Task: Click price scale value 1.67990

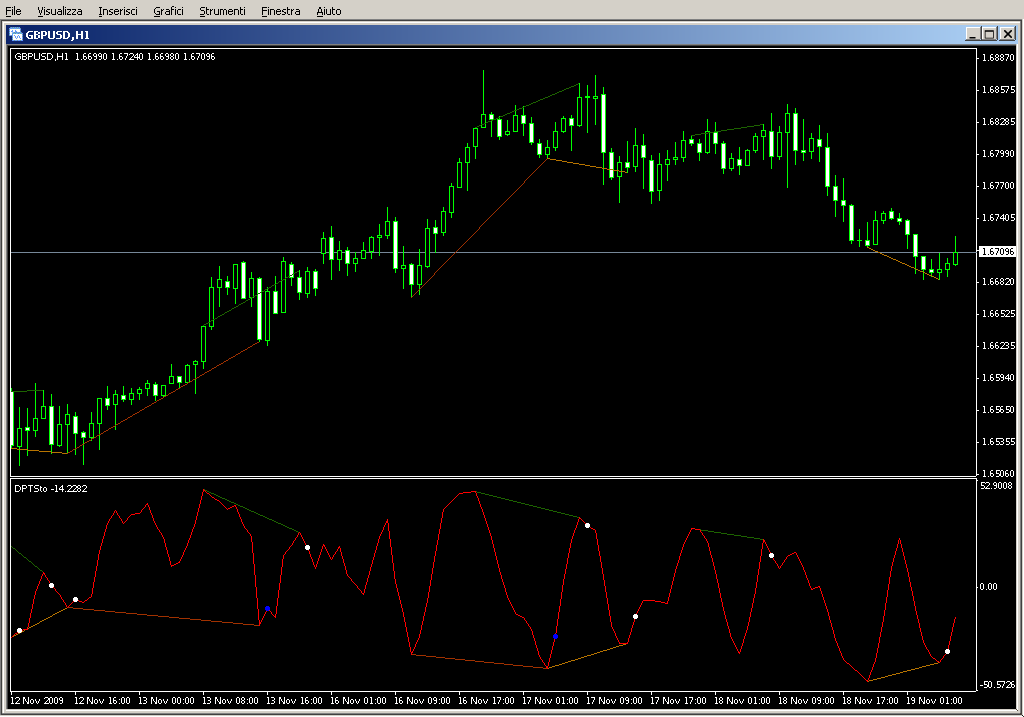Action: (999, 153)
